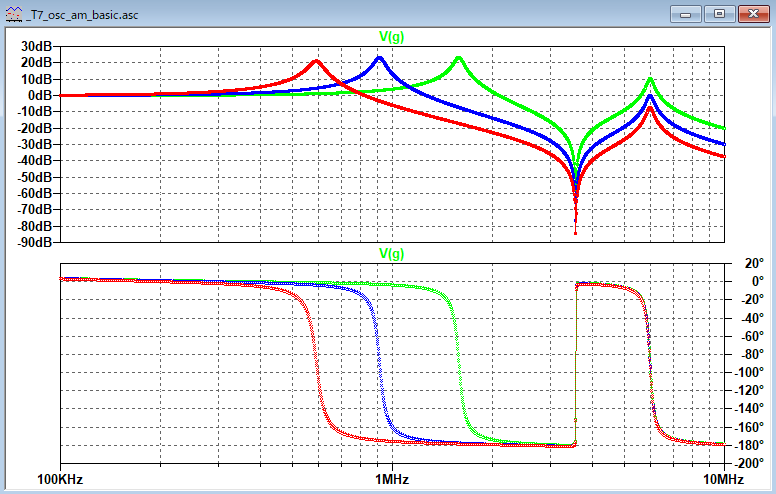
Task: Click the 0dB magnitude axis label
Action: [x=40, y=96]
